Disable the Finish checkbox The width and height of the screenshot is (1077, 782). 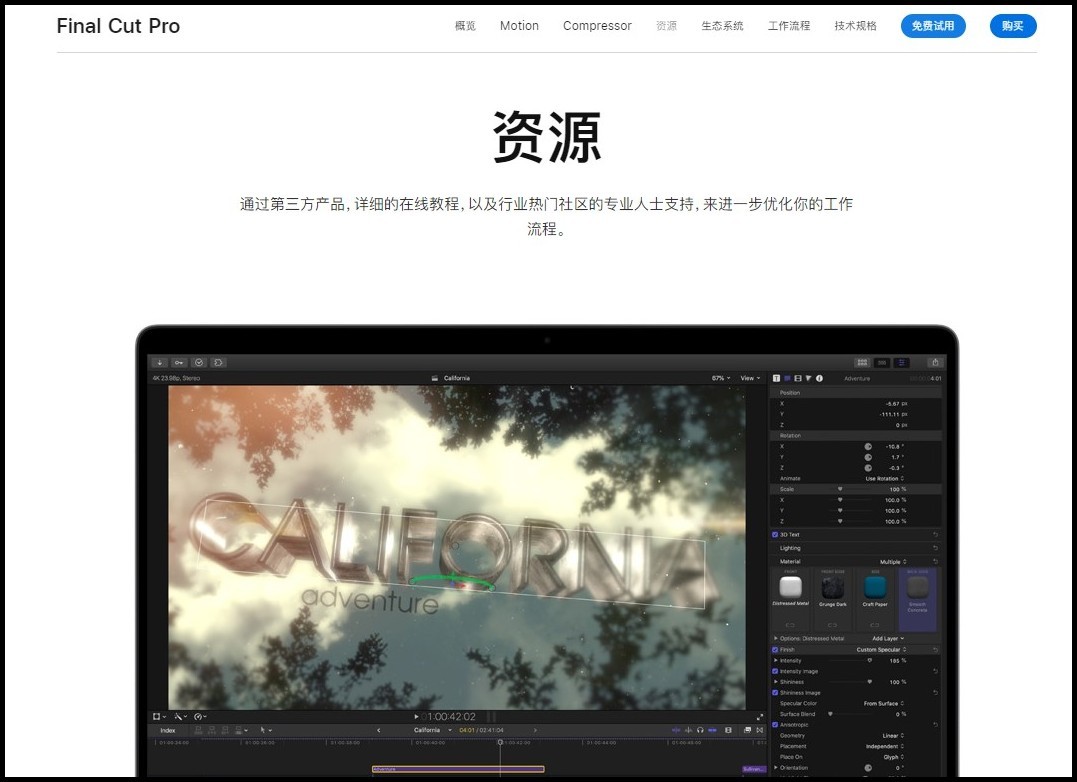click(x=775, y=650)
